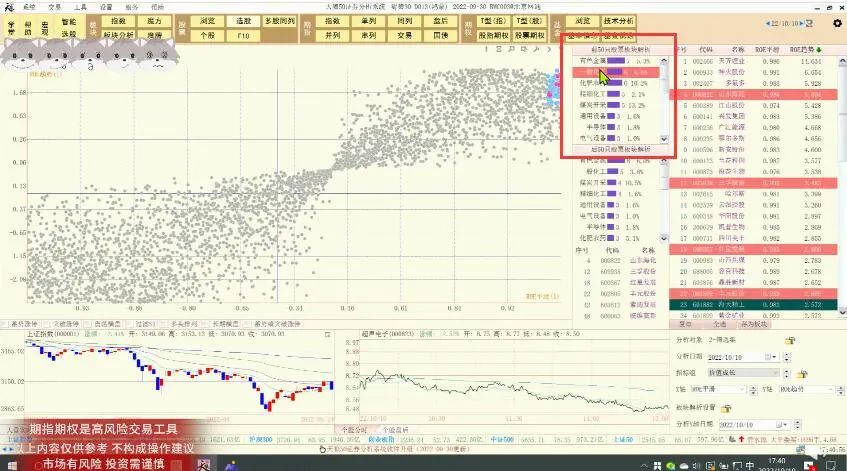Click the stock table vertical scrollbar
The image size is (847, 471).
tap(842, 184)
